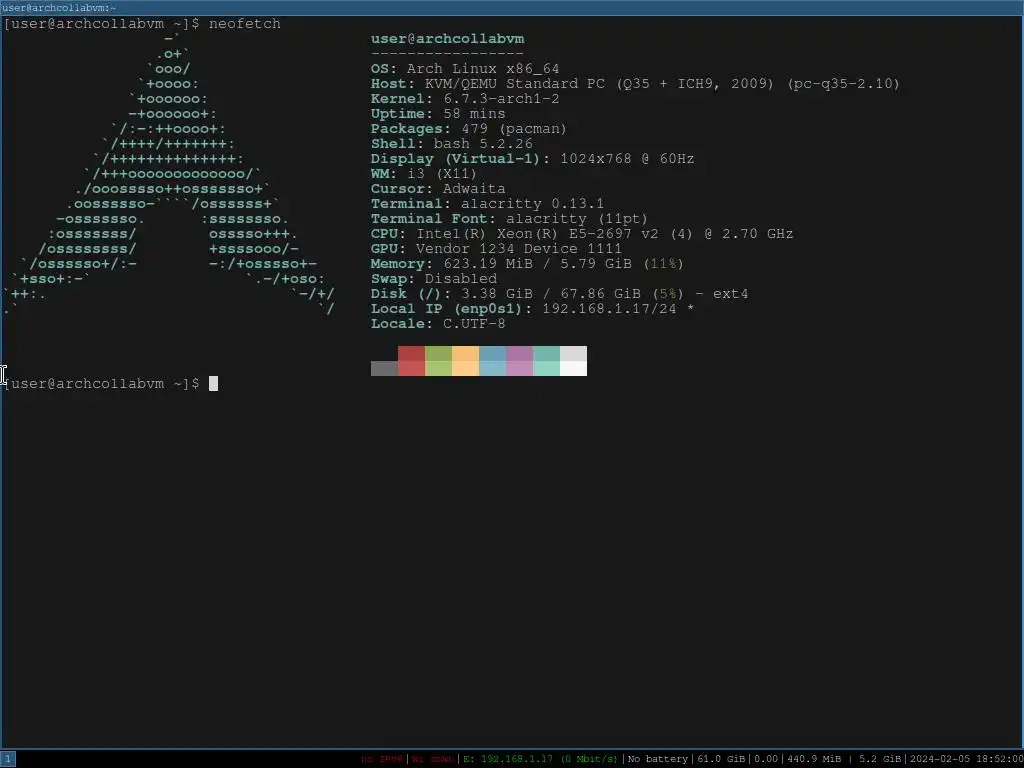
Task: Click the blue color block in palette
Action: tap(492, 361)
